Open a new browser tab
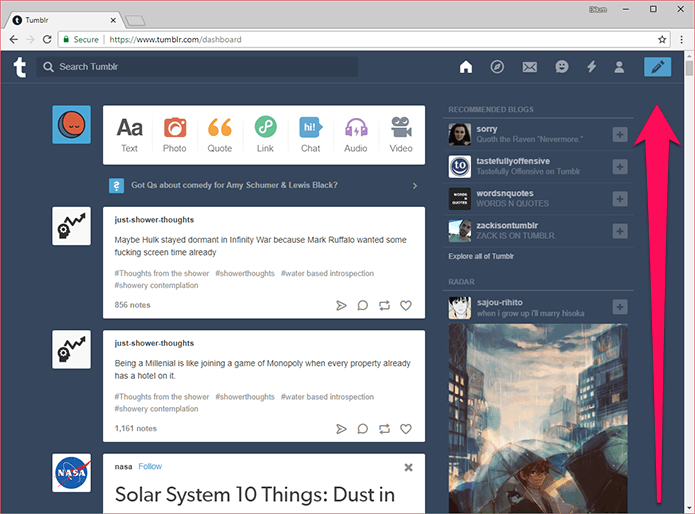This screenshot has width=695, height=514. tap(135, 20)
